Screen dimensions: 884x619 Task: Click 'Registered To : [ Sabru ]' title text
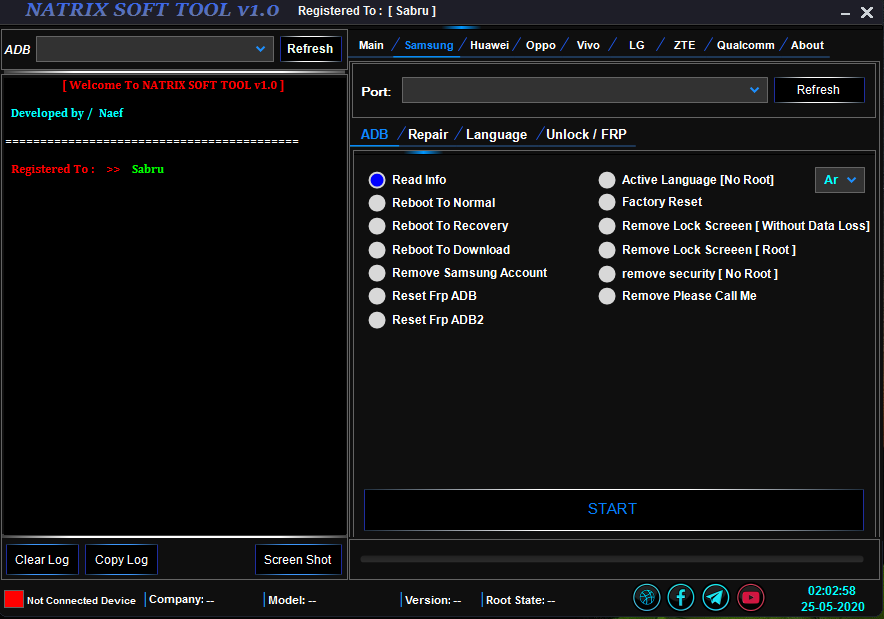tap(367, 11)
